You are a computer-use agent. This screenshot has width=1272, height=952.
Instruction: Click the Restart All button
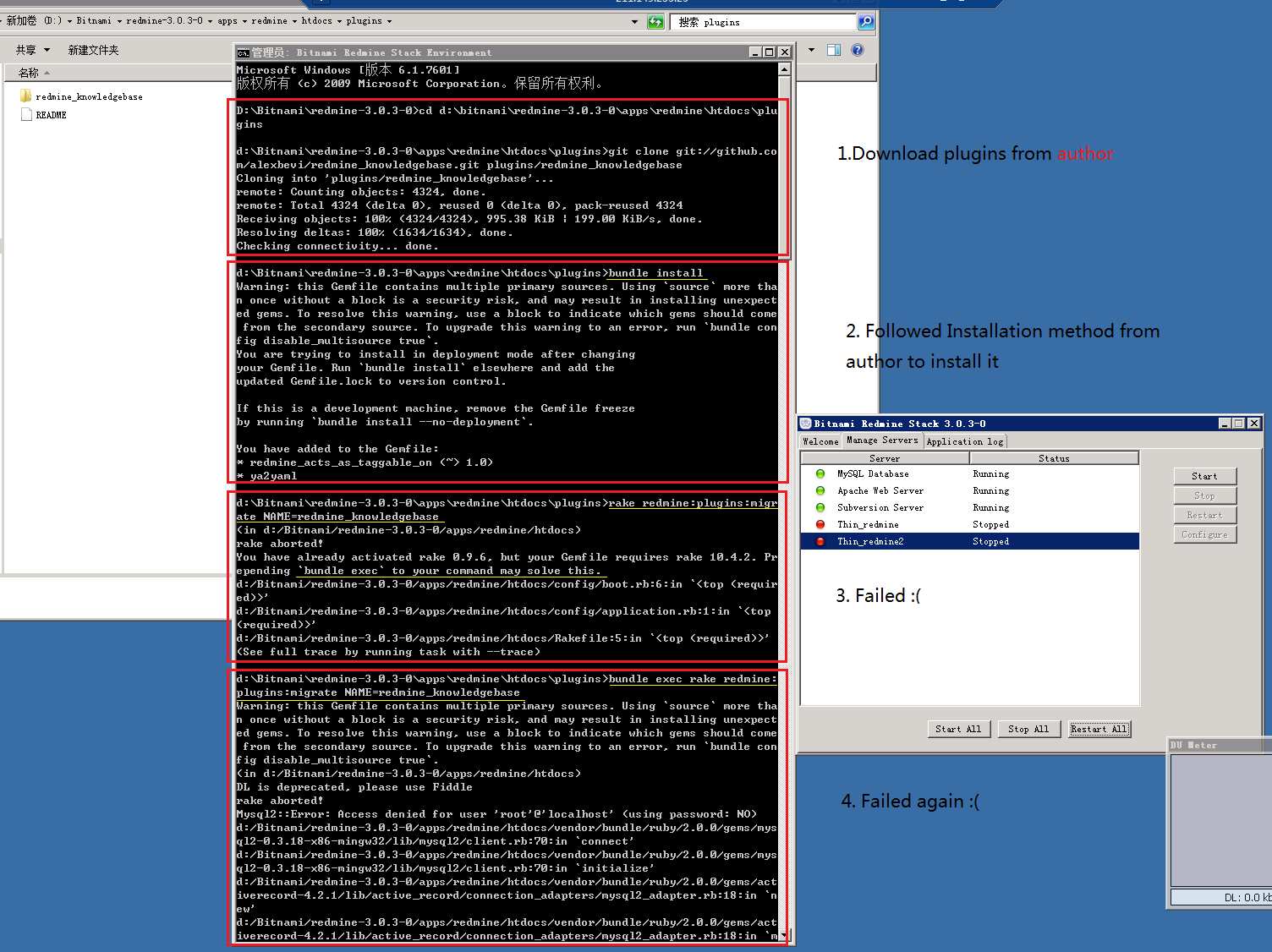1099,729
